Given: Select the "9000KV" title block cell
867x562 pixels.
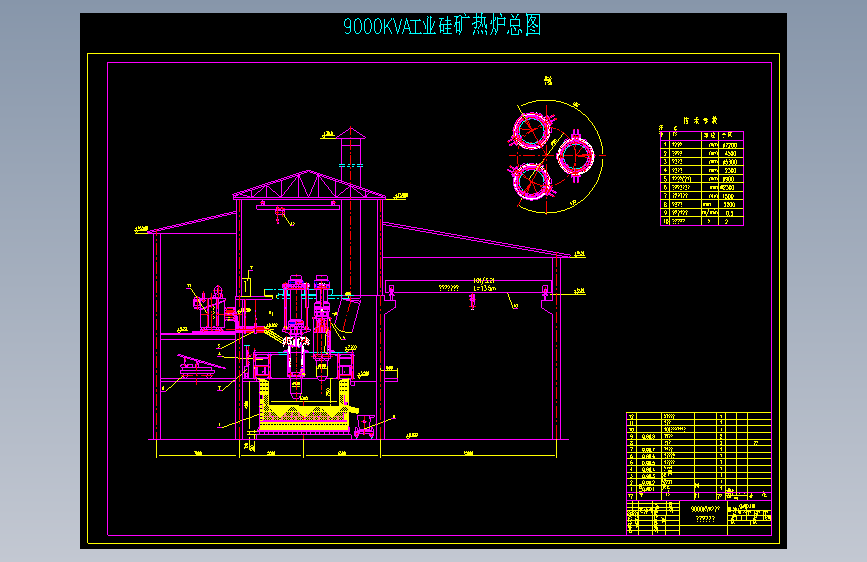Looking at the screenshot, I should tap(704, 513).
